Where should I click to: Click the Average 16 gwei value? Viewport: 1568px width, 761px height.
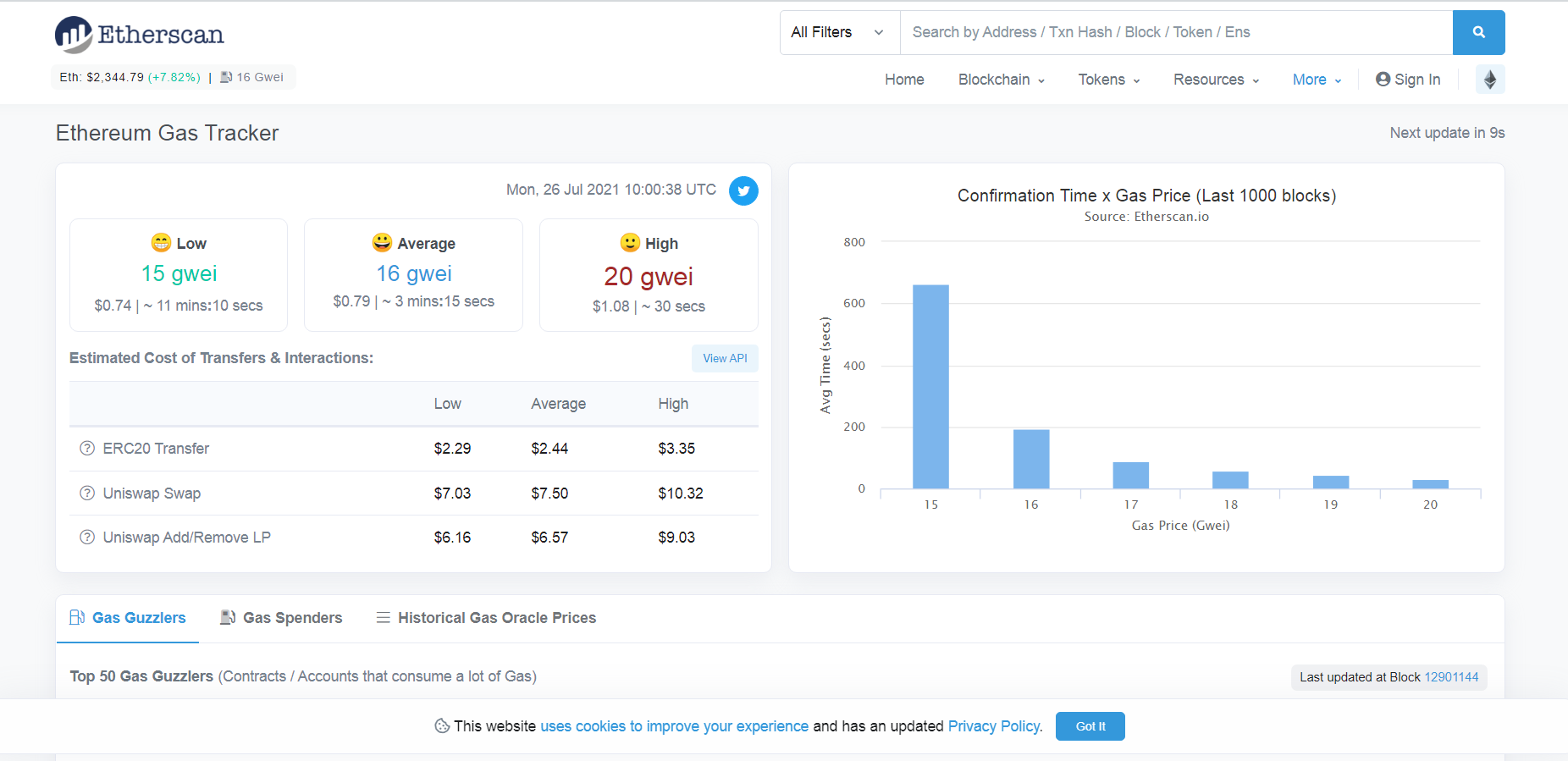(414, 273)
